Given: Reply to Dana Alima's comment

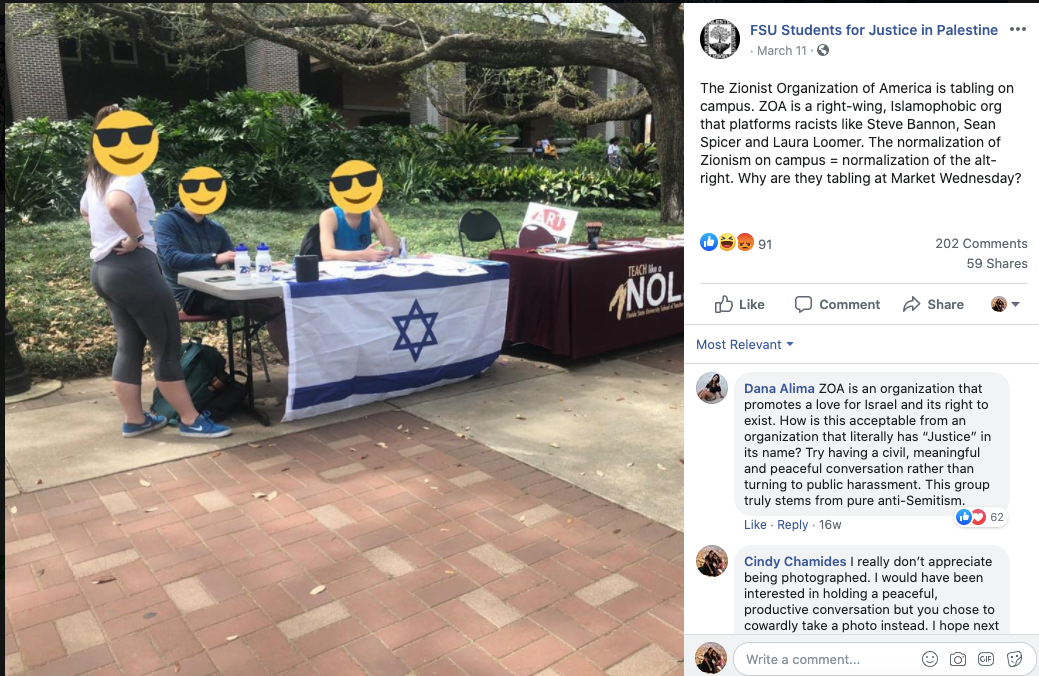Looking at the screenshot, I should point(793,524).
